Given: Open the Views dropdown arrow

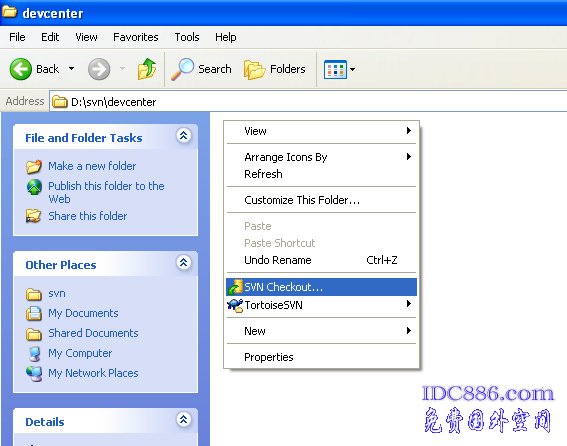Looking at the screenshot, I should pos(353,69).
